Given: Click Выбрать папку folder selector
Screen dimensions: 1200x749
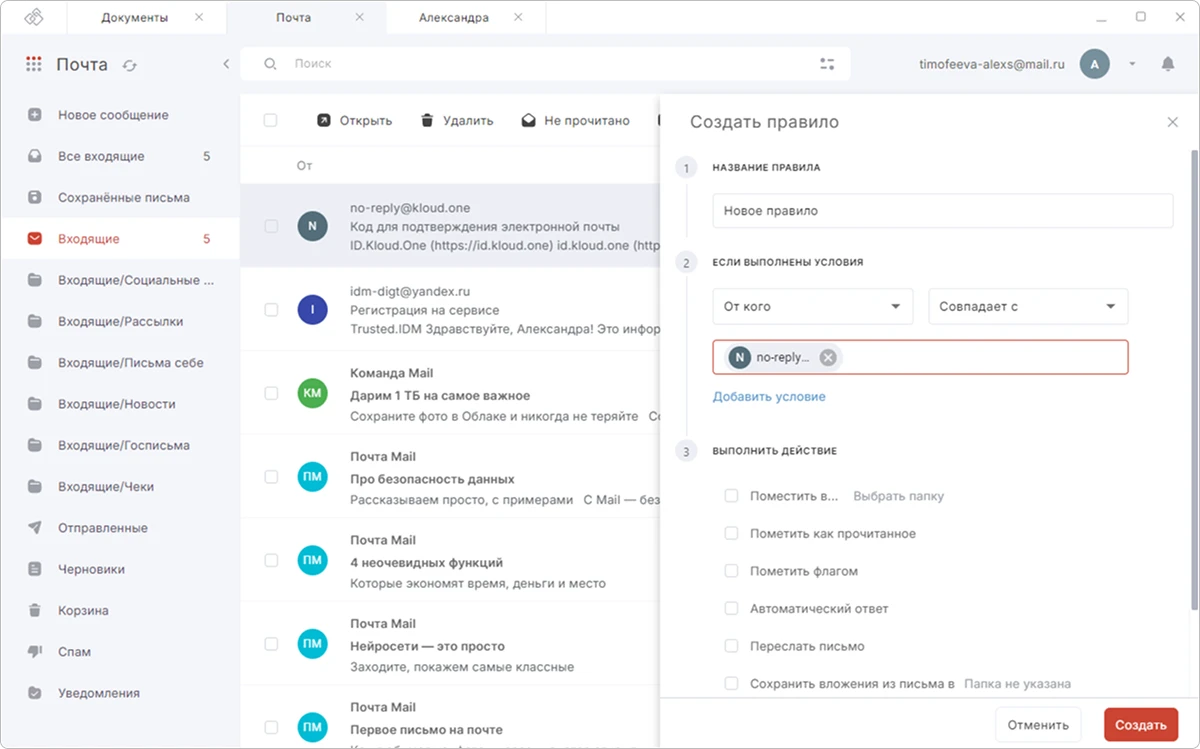Looking at the screenshot, I should click(898, 496).
